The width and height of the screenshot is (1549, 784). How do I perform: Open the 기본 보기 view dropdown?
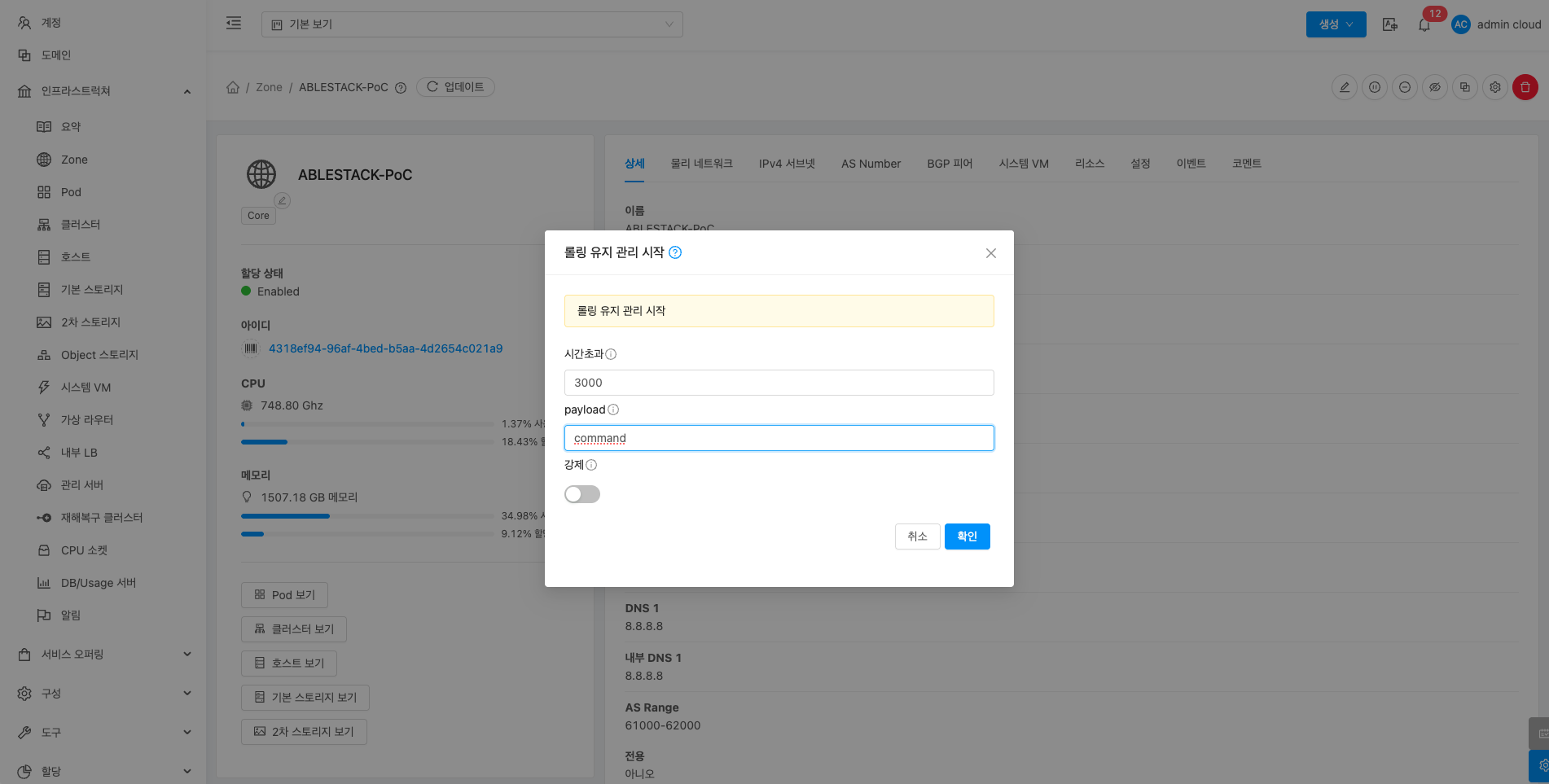point(472,24)
